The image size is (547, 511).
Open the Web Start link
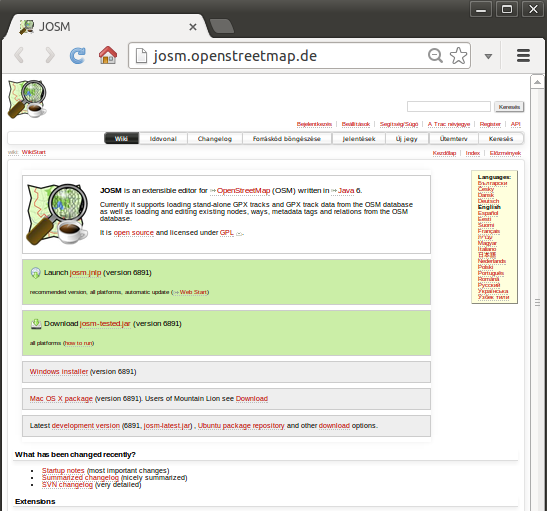coord(193,292)
